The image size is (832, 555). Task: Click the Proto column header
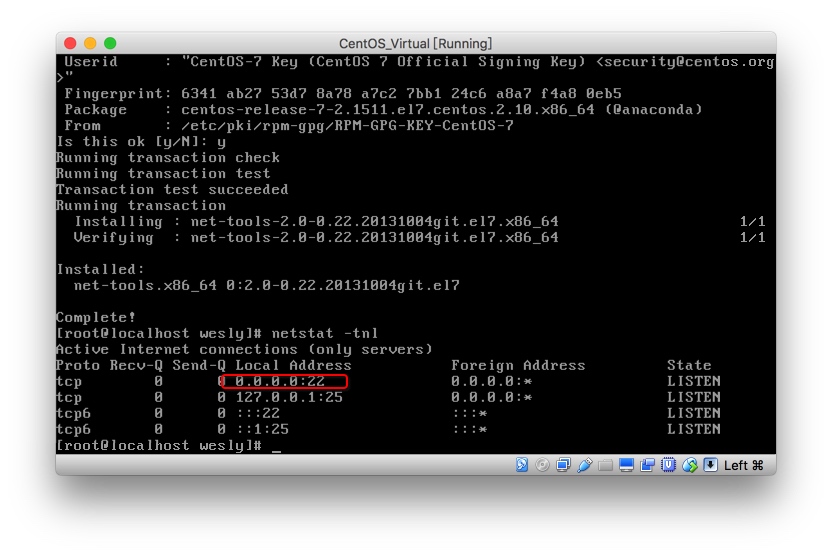78,365
